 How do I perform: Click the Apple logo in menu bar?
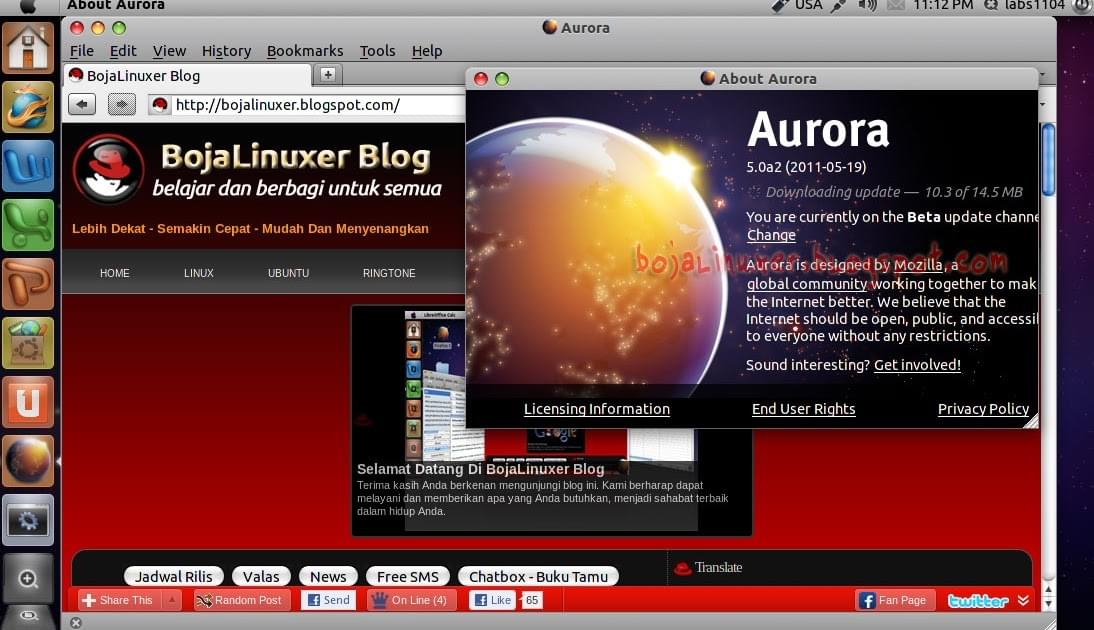pos(28,6)
